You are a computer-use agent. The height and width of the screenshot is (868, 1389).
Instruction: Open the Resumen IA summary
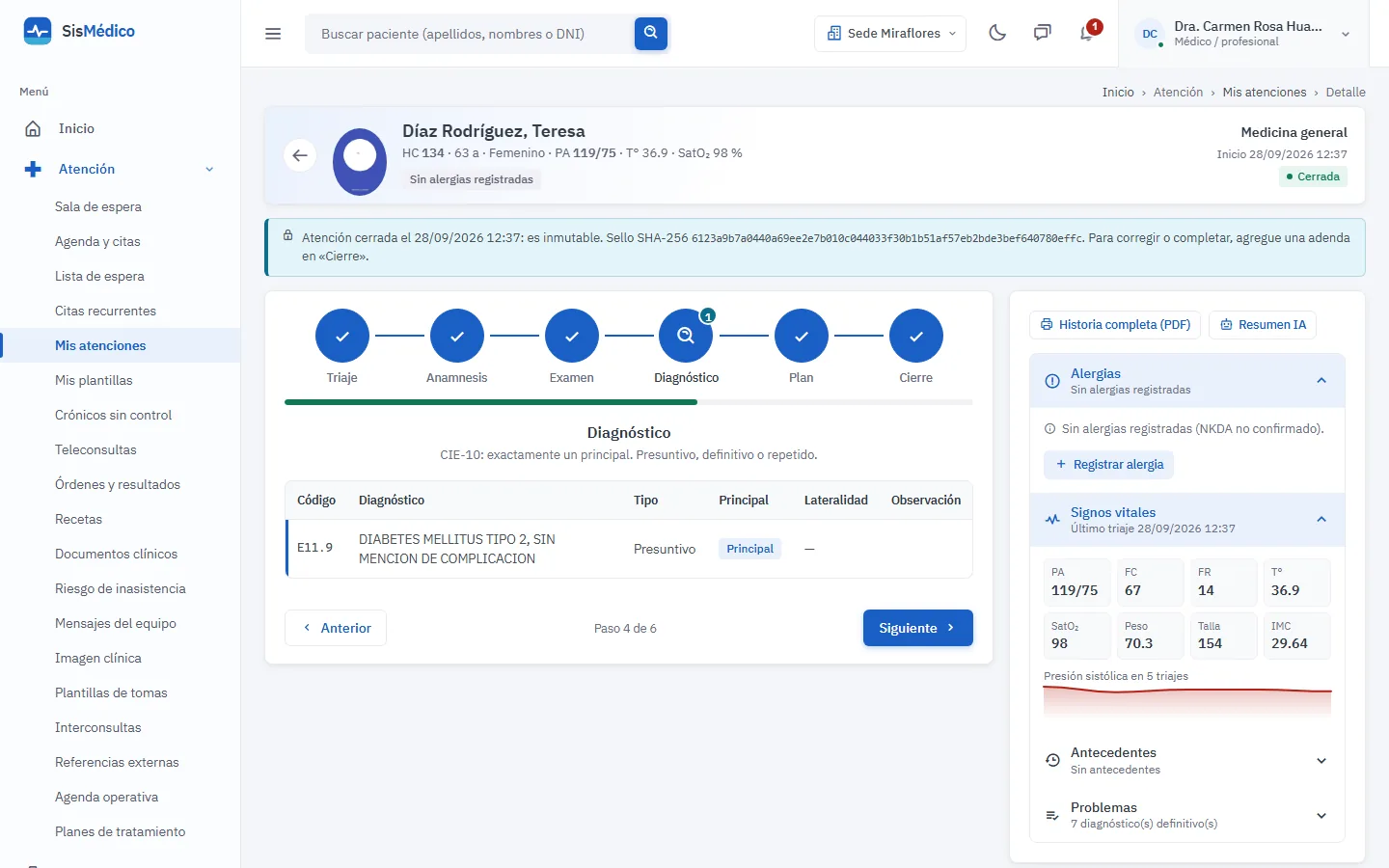click(1263, 325)
